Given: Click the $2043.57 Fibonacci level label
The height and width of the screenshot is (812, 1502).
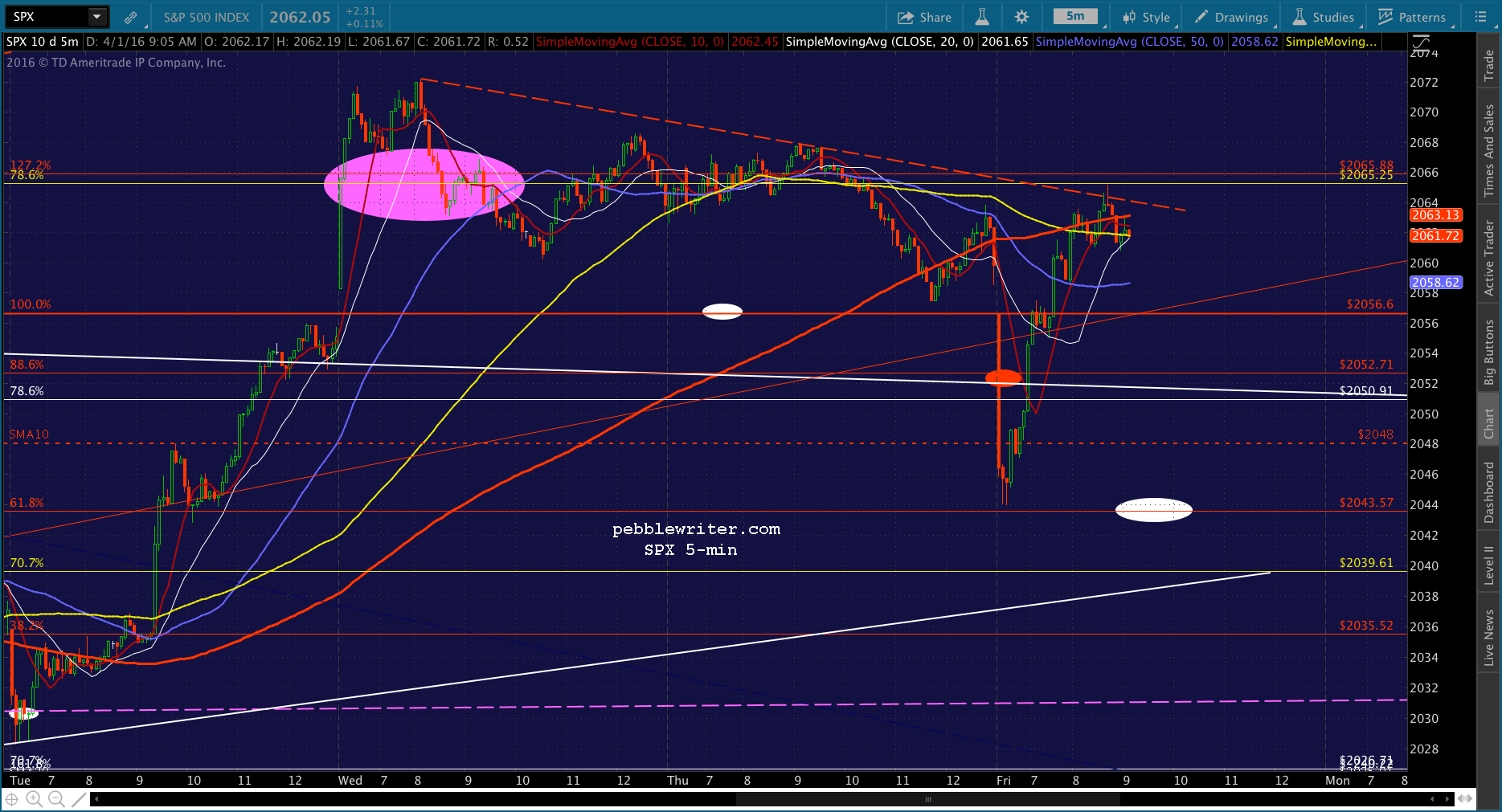Looking at the screenshot, I should pos(1366,503).
